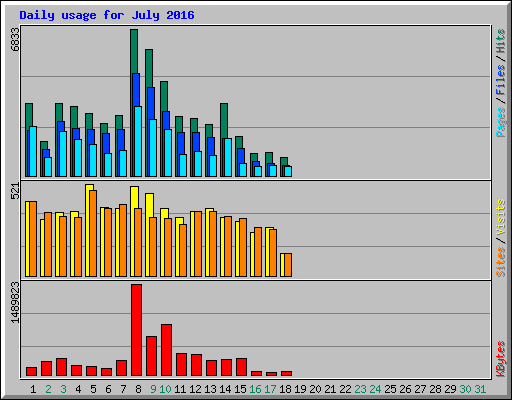Click day 26 on the x-axis

coord(405,389)
